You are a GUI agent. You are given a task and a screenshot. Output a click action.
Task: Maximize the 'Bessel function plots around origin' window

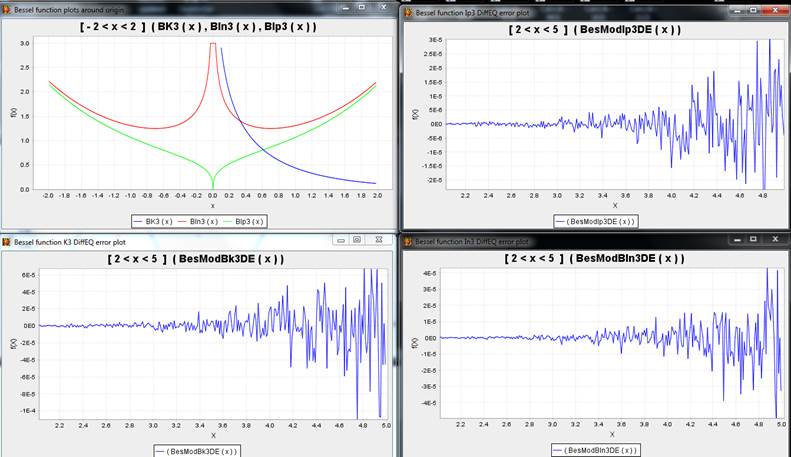[x=362, y=8]
